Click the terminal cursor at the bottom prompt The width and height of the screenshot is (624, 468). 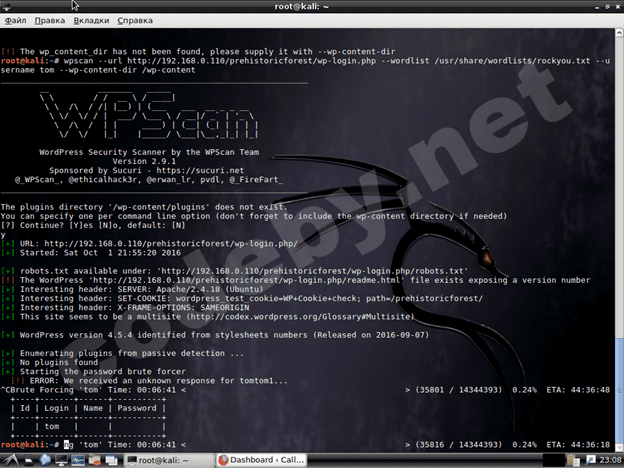click(x=66, y=445)
